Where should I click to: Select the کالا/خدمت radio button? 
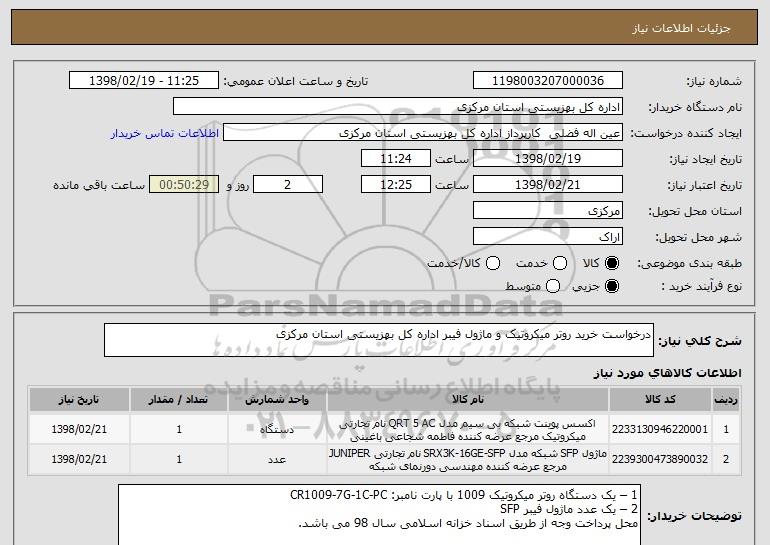(x=493, y=263)
